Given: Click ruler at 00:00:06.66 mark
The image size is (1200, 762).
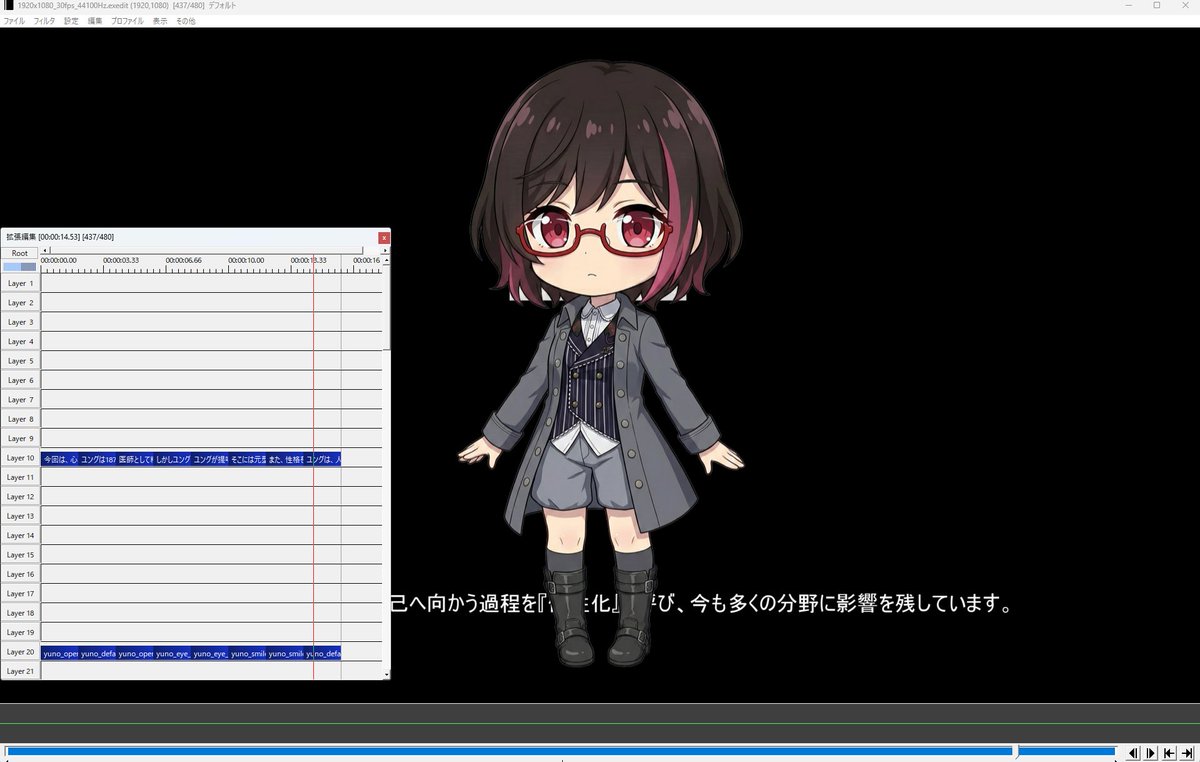Looking at the screenshot, I should pos(182,260).
